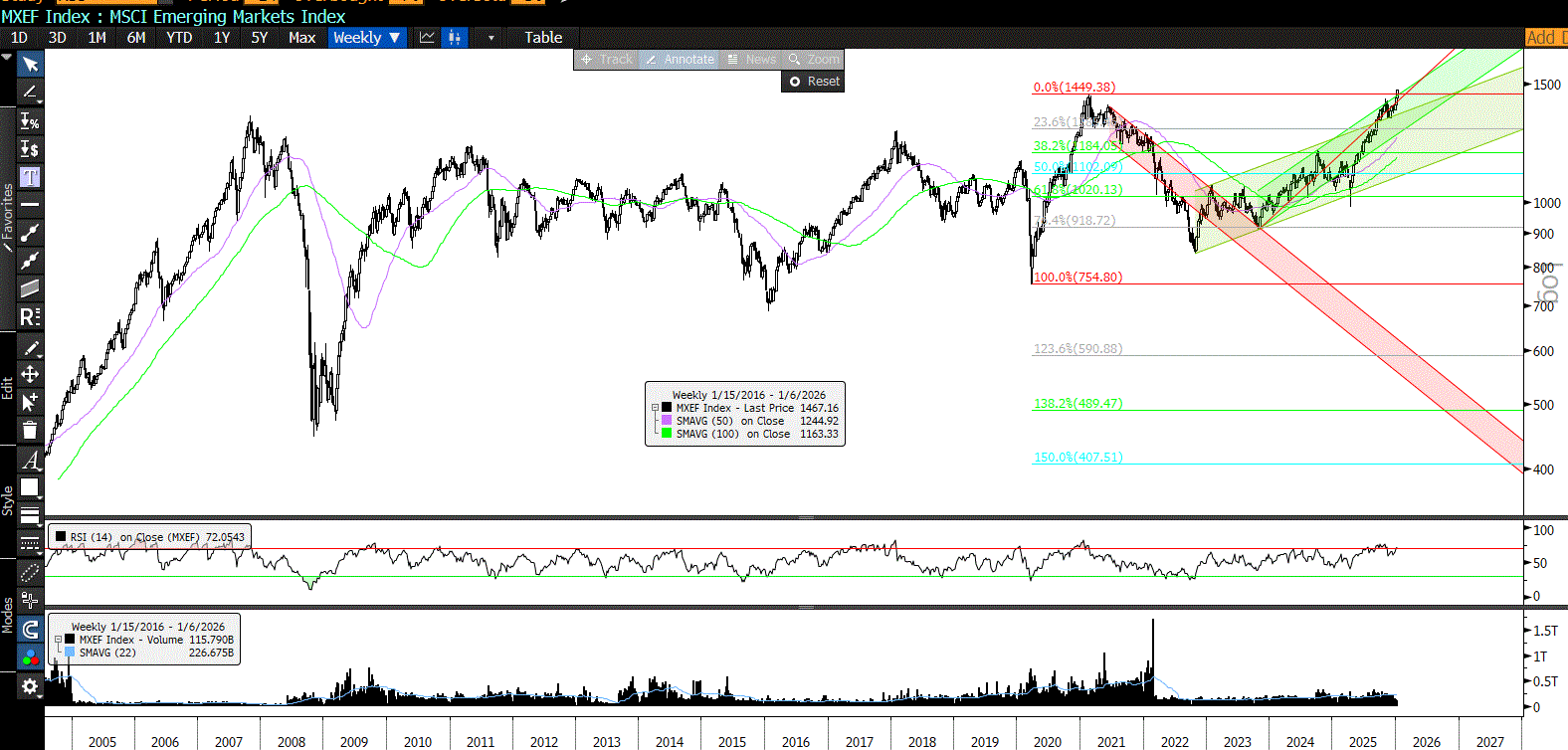Expand the chart type dropdown arrow

pyautogui.click(x=490, y=38)
